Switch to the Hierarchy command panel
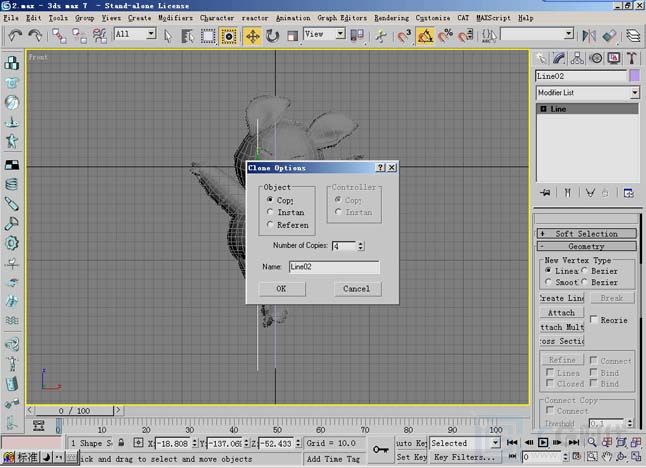This screenshot has width=646, height=468. pyautogui.click(x=577, y=58)
